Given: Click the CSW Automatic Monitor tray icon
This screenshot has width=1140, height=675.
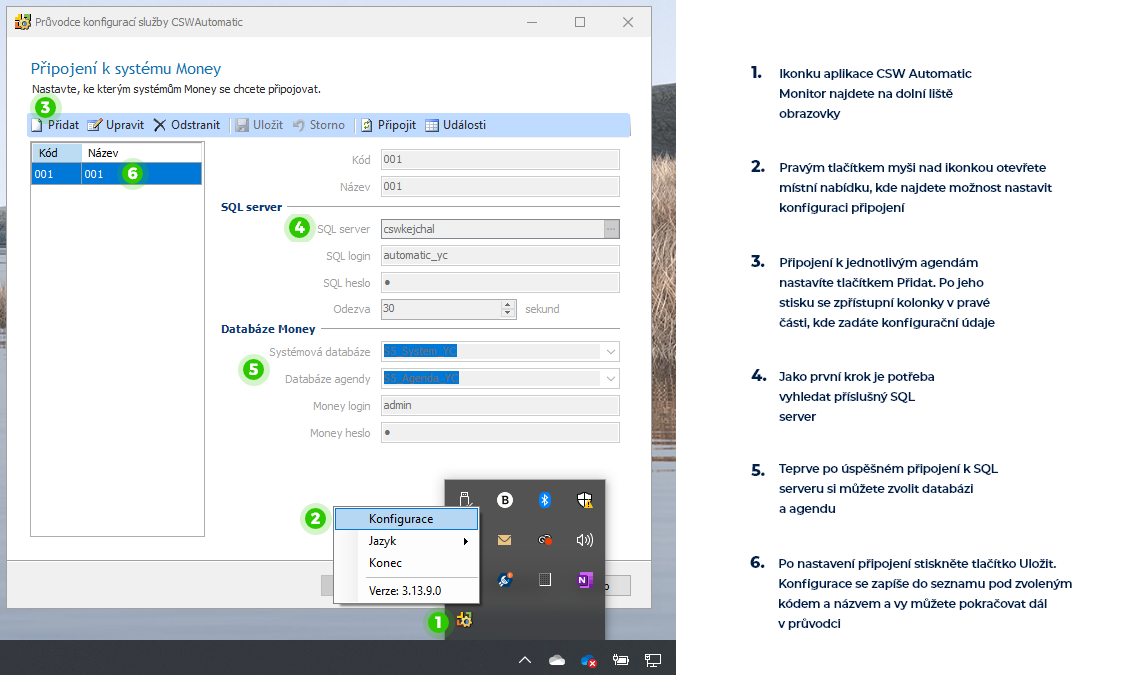Looking at the screenshot, I should tap(465, 620).
